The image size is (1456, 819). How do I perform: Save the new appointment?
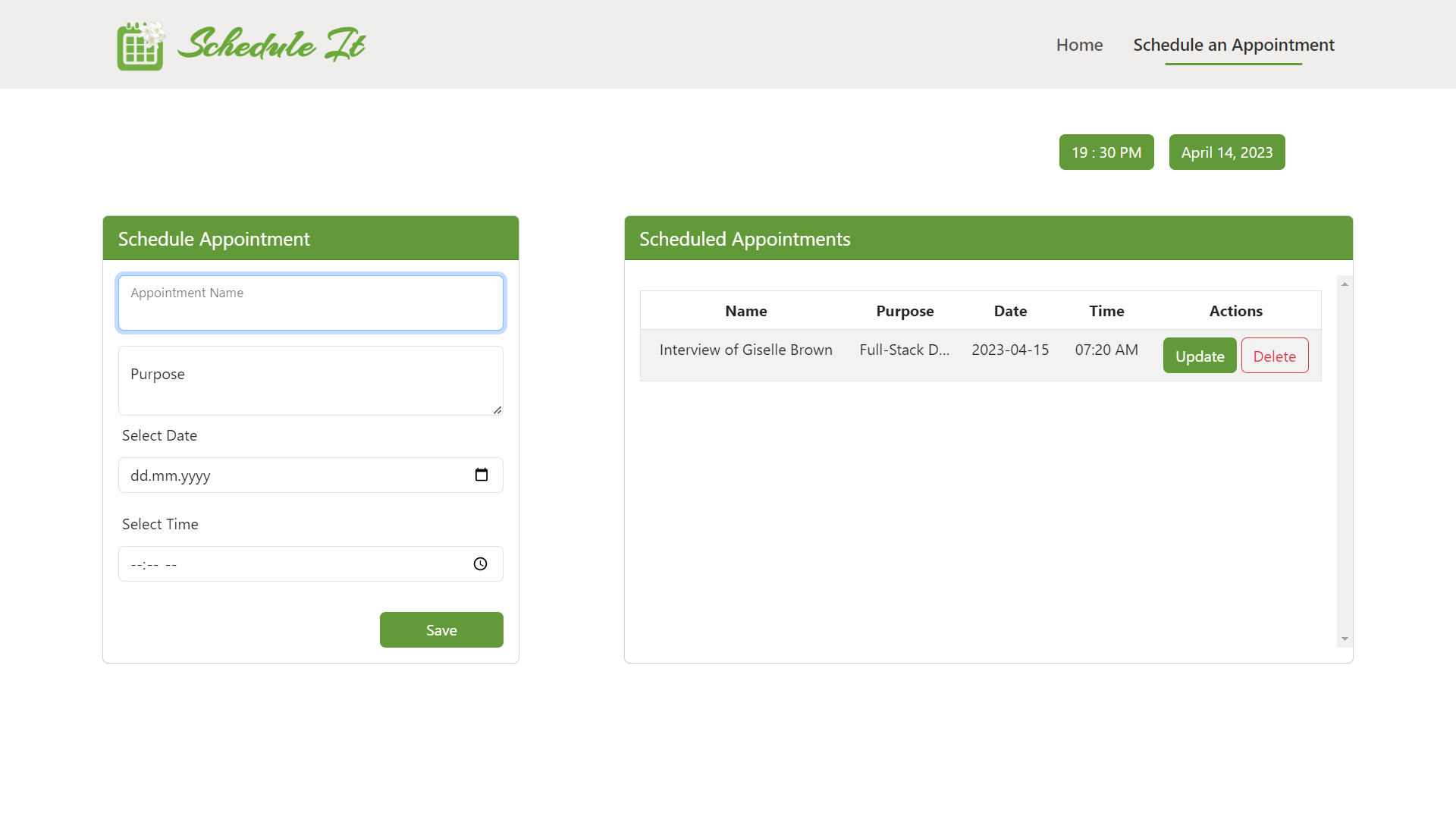coord(441,629)
